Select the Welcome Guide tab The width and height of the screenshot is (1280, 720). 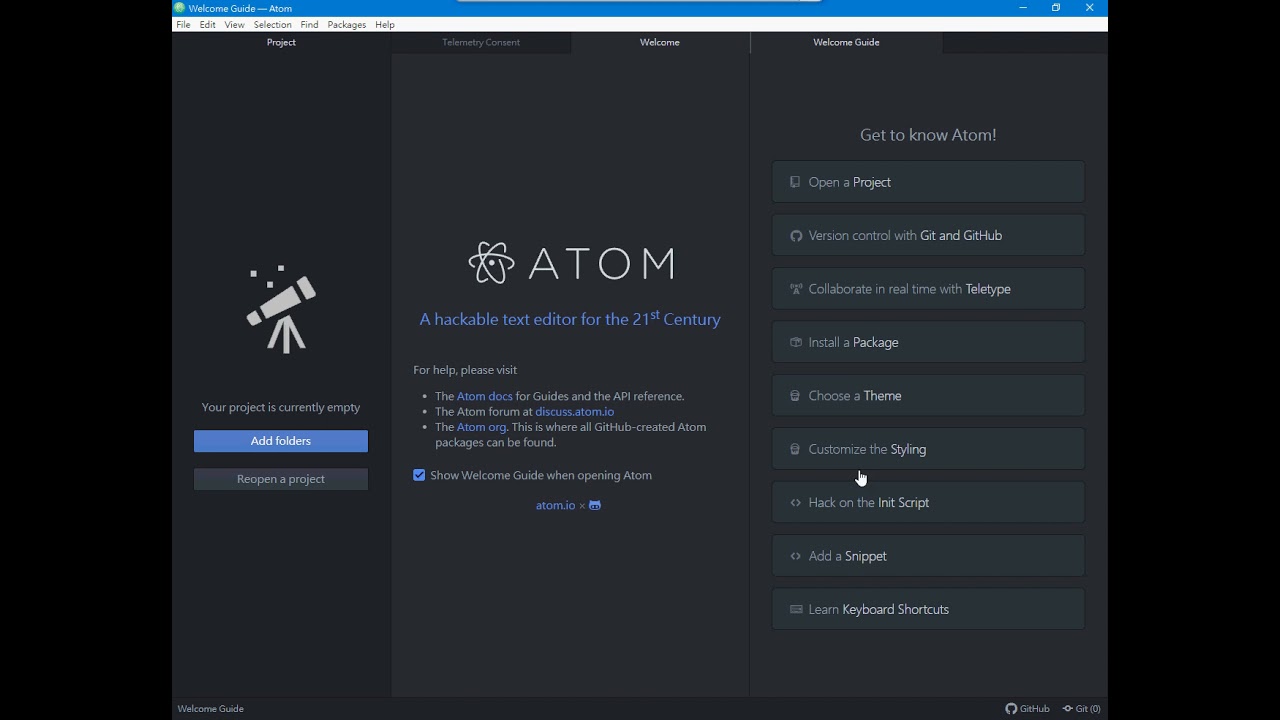coord(846,42)
